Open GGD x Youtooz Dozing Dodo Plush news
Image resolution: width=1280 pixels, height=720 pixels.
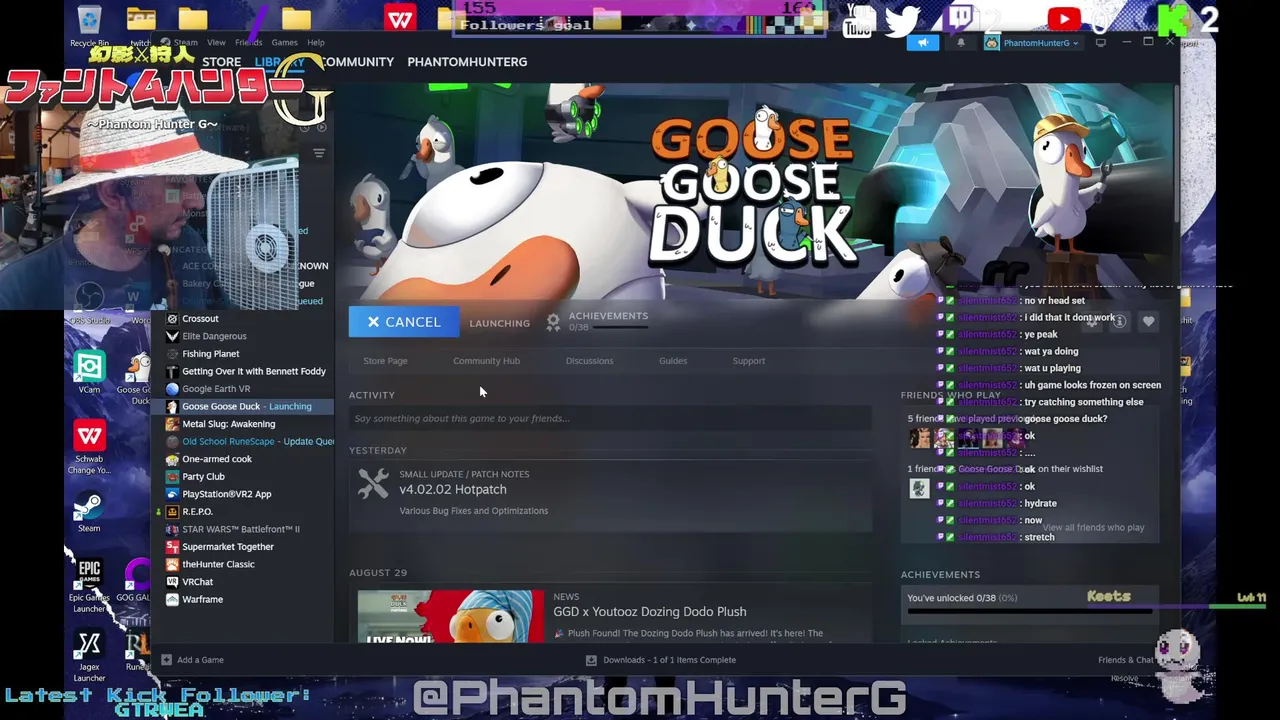(x=650, y=612)
